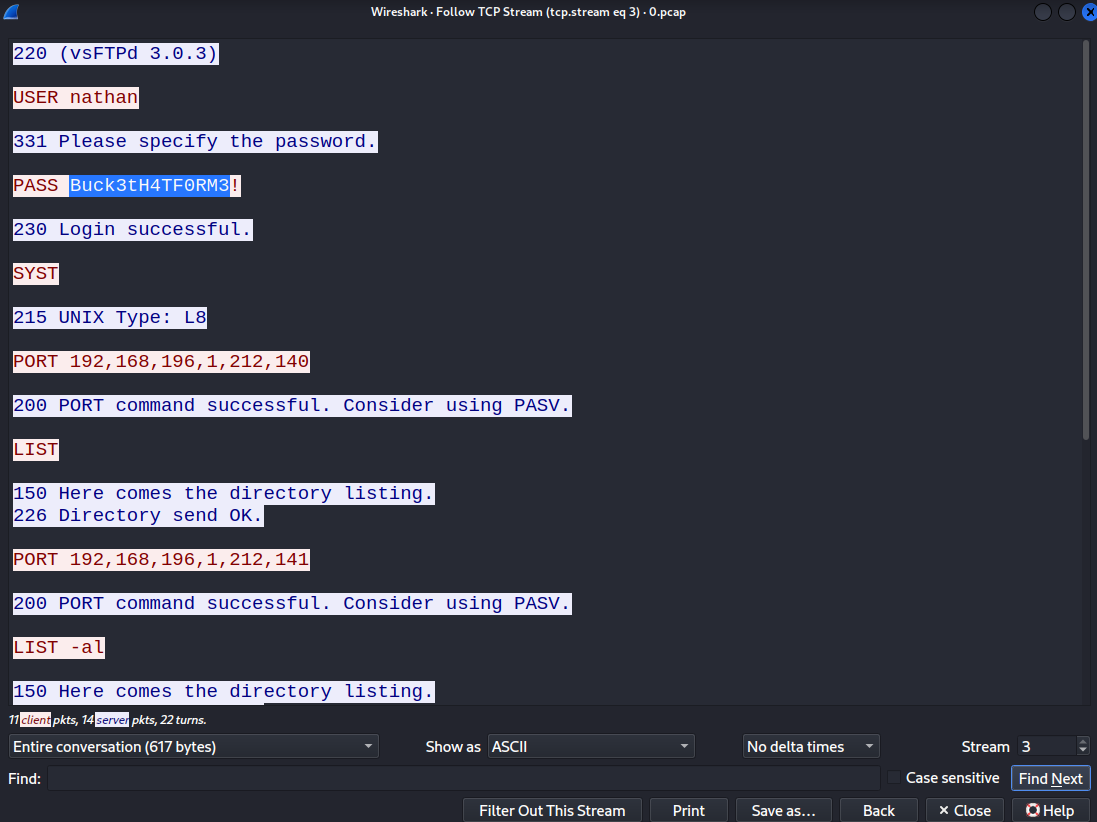Open the Show as ASCII dropdown

click(x=590, y=746)
